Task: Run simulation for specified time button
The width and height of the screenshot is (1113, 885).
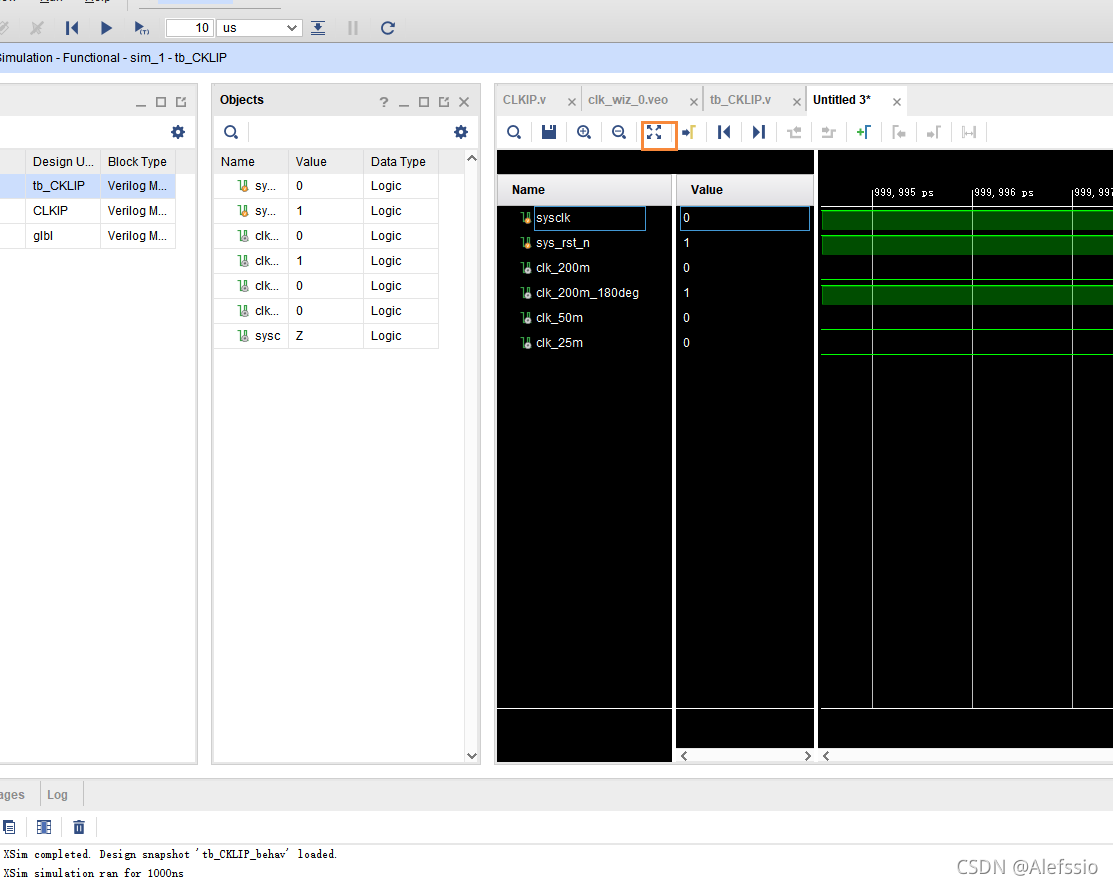Action: (x=141, y=28)
